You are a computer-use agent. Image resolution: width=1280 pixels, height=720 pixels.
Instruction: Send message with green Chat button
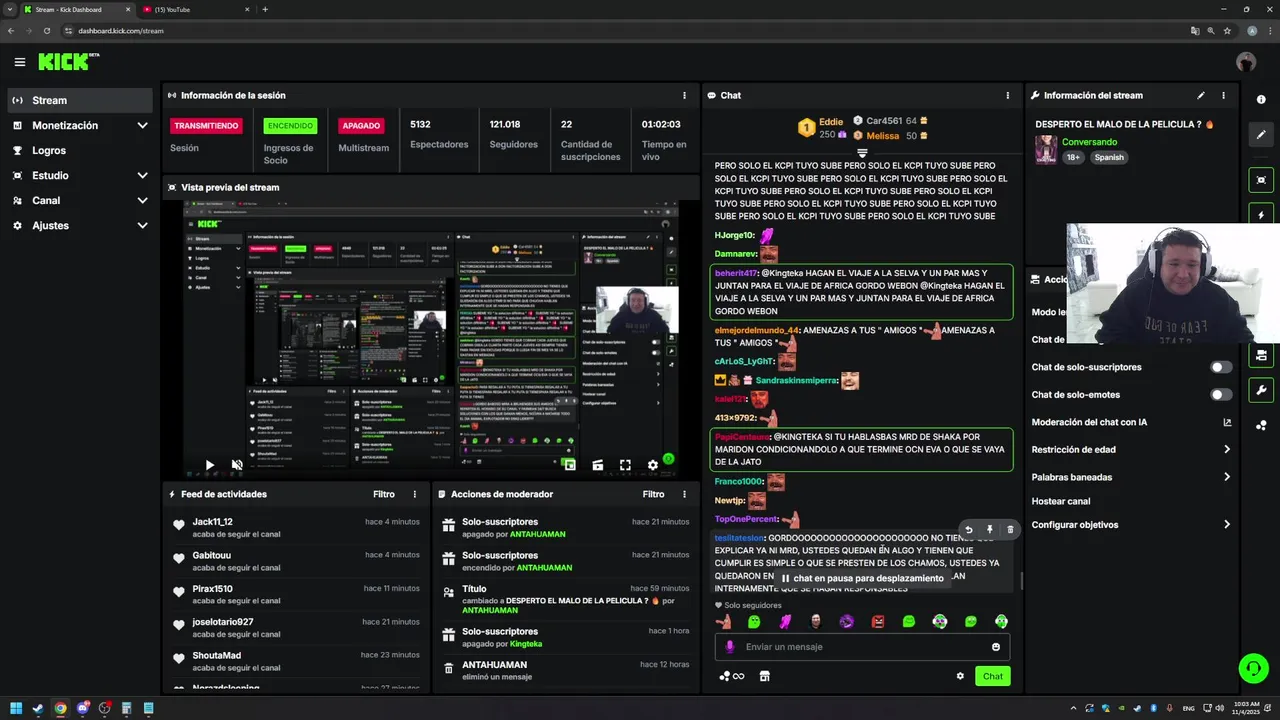click(x=992, y=676)
